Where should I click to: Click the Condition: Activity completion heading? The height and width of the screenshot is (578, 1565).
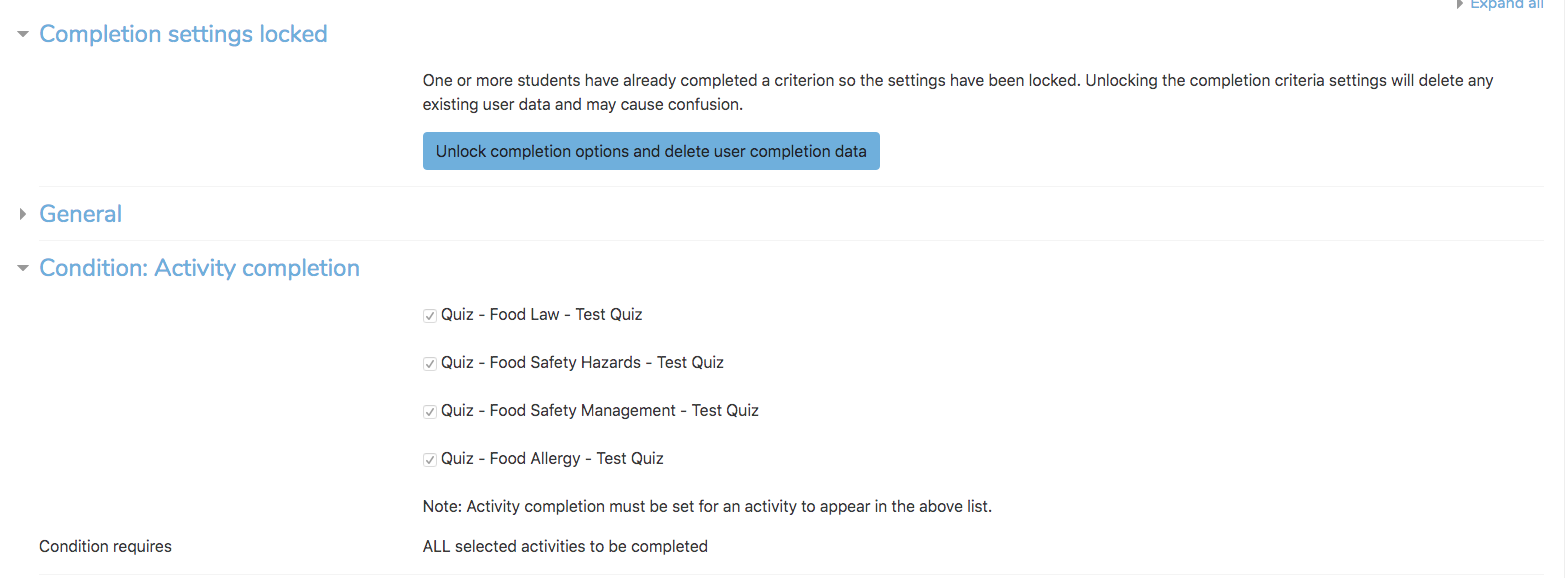coord(199,268)
